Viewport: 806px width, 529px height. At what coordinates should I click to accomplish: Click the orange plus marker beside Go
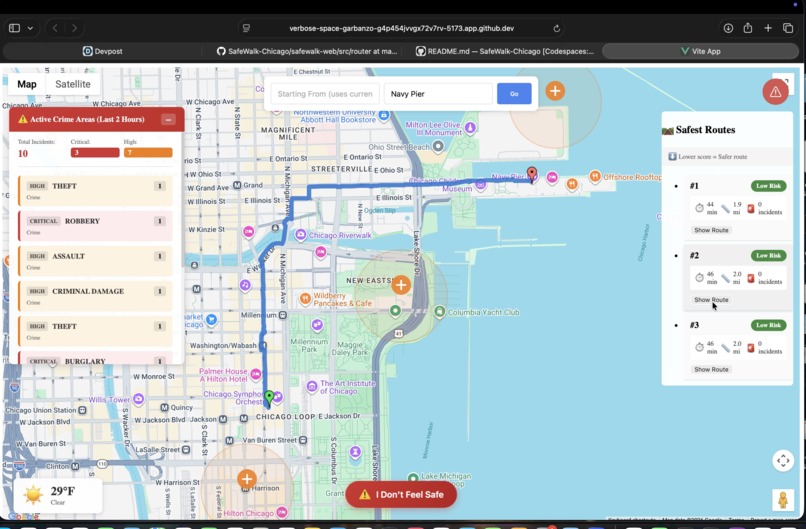click(x=555, y=91)
